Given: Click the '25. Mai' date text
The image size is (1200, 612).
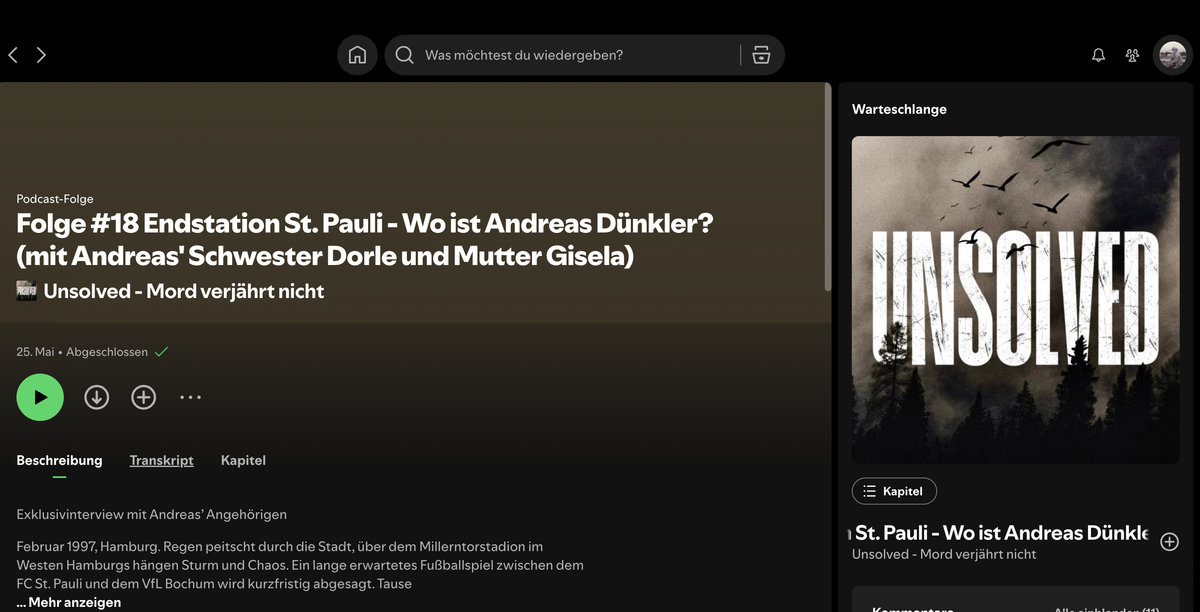Looking at the screenshot, I should (x=35, y=352).
